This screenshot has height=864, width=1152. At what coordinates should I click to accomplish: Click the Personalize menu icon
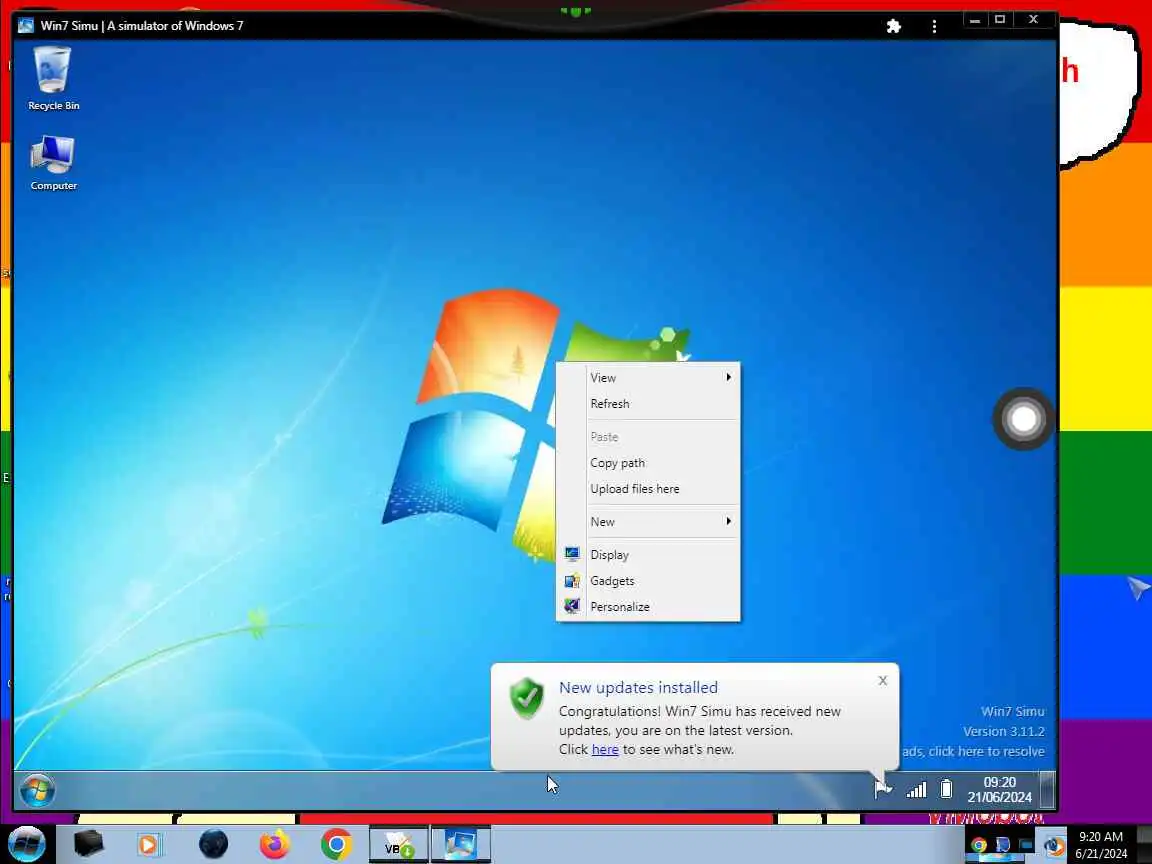(x=572, y=606)
